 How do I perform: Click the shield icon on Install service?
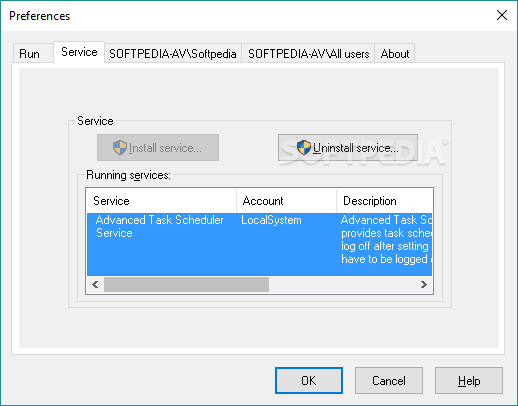pos(120,147)
